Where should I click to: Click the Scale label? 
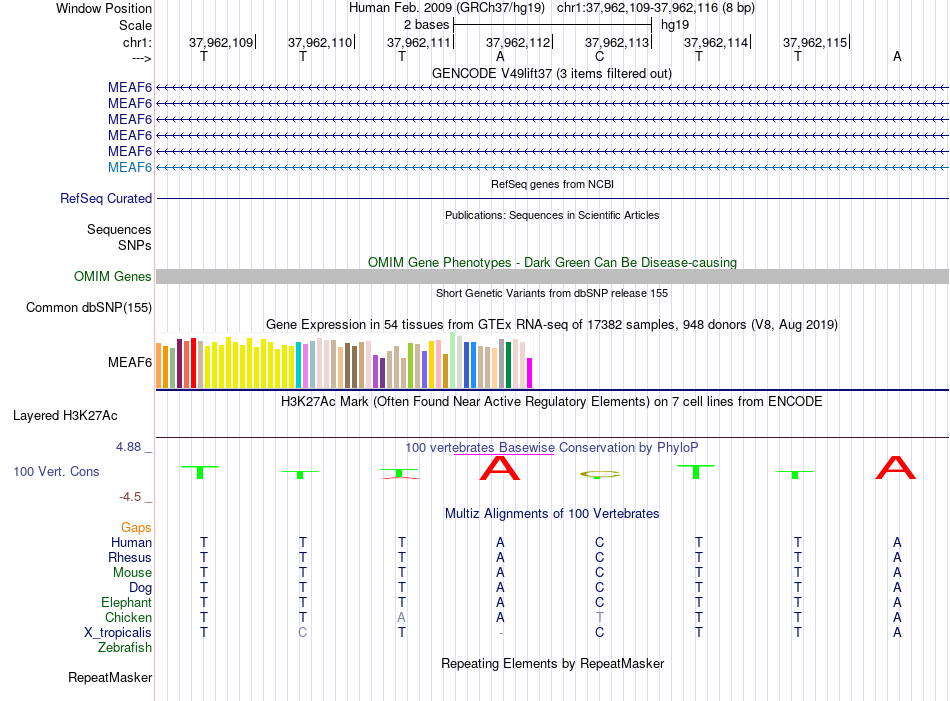pyautogui.click(x=135, y=25)
